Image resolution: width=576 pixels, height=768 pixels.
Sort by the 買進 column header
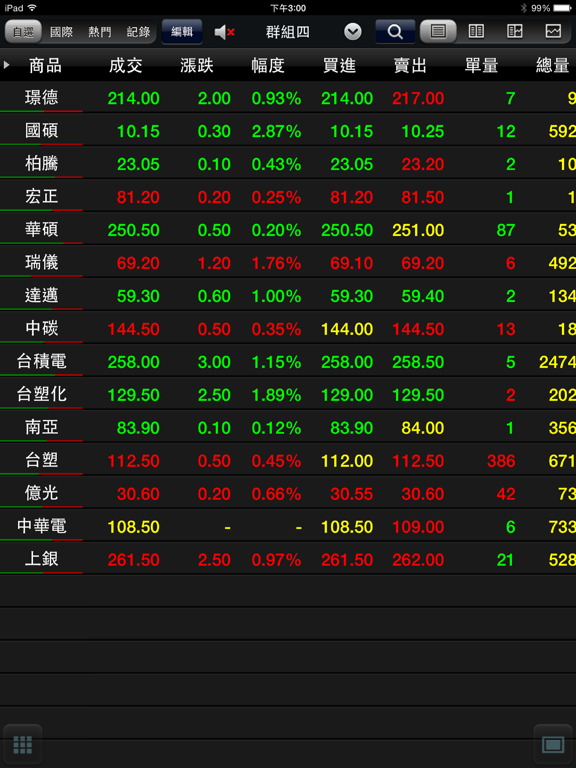click(339, 65)
